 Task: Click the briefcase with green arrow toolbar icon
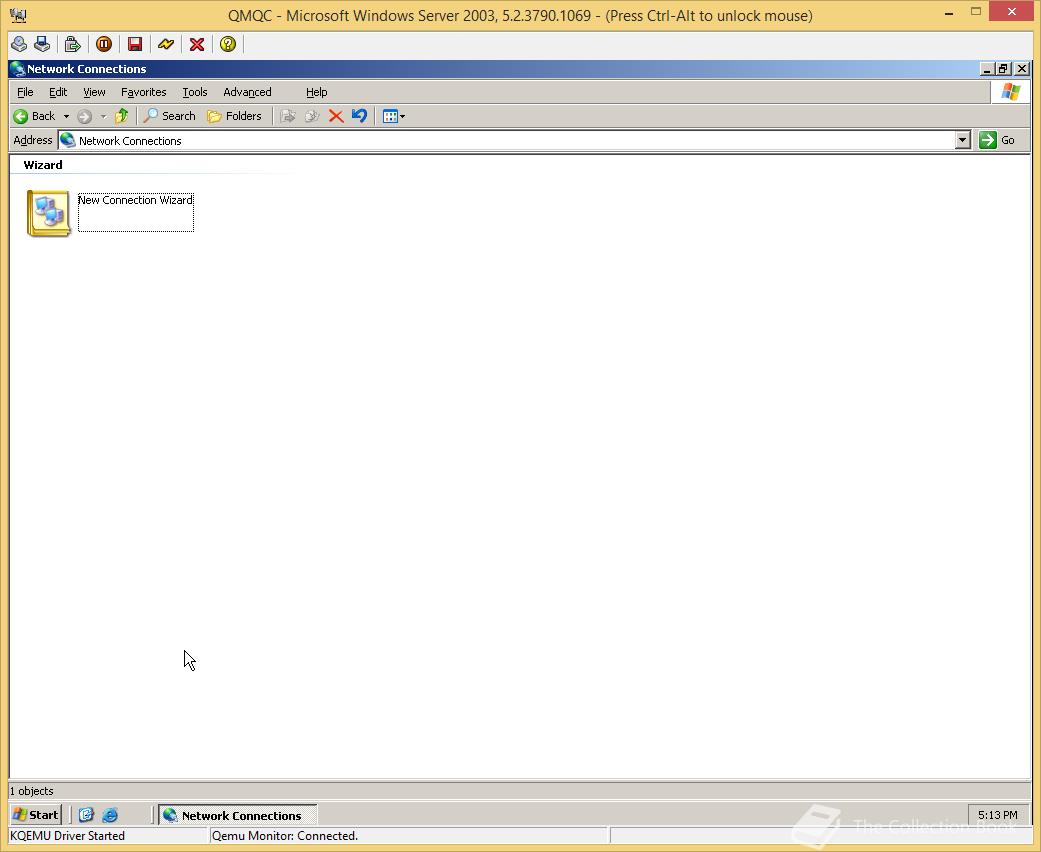[x=72, y=44]
